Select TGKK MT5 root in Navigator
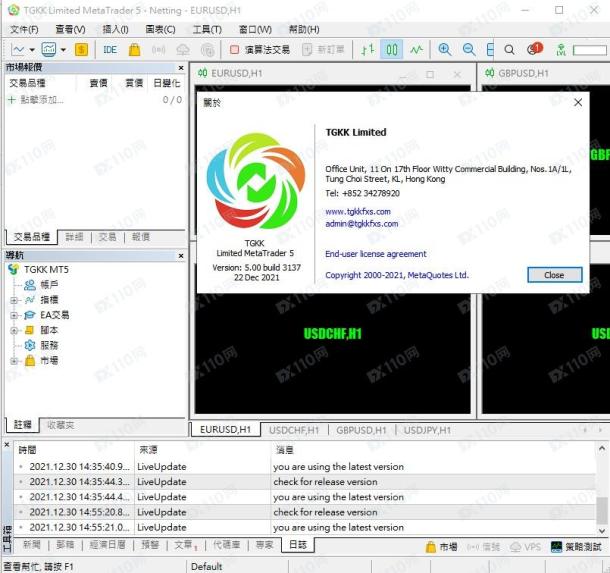Image resolution: width=610 pixels, height=573 pixels. [x=46, y=270]
